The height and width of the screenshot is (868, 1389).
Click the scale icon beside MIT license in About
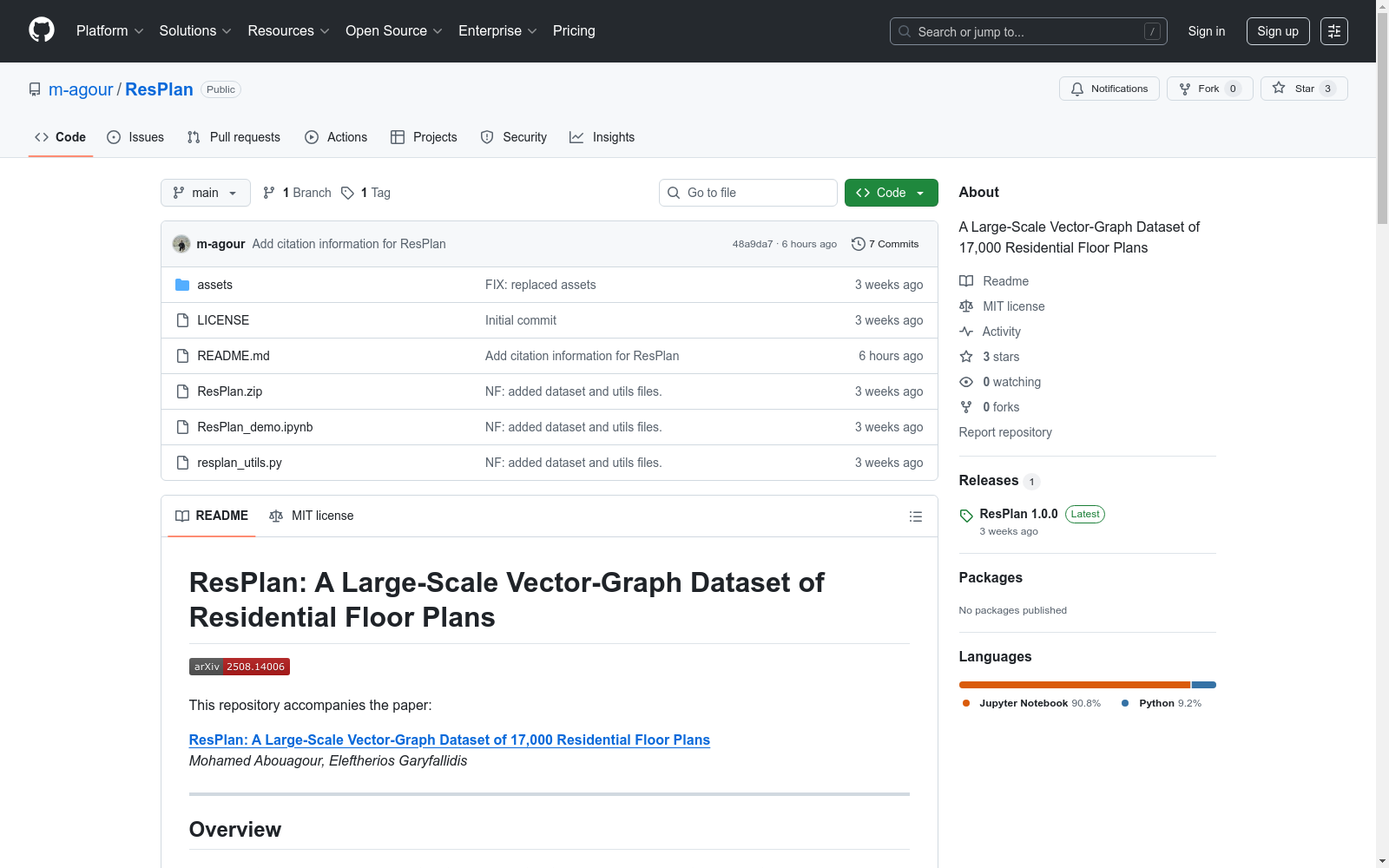point(966,306)
